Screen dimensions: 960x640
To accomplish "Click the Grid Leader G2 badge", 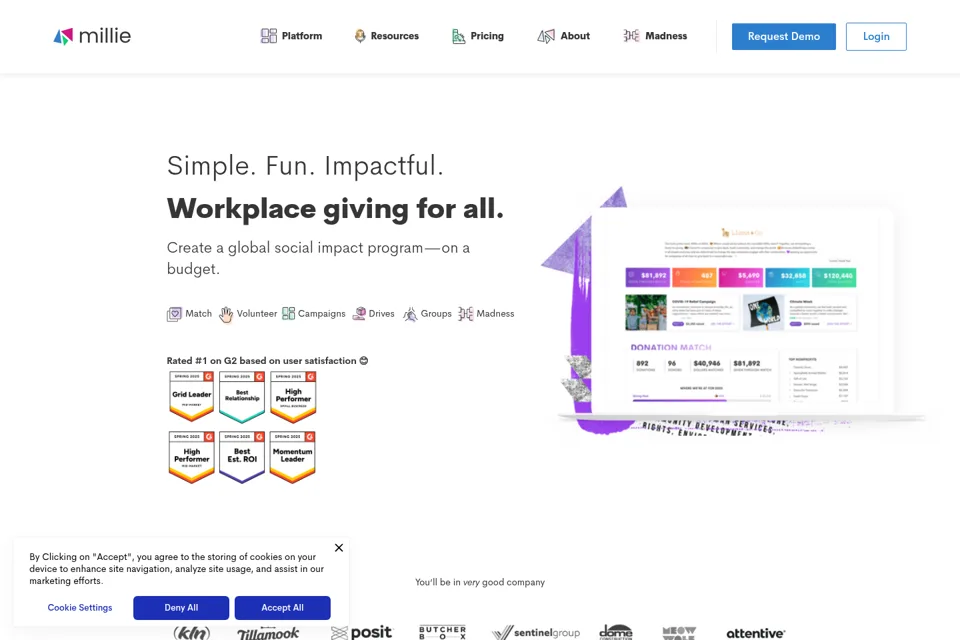I will 192,396.
